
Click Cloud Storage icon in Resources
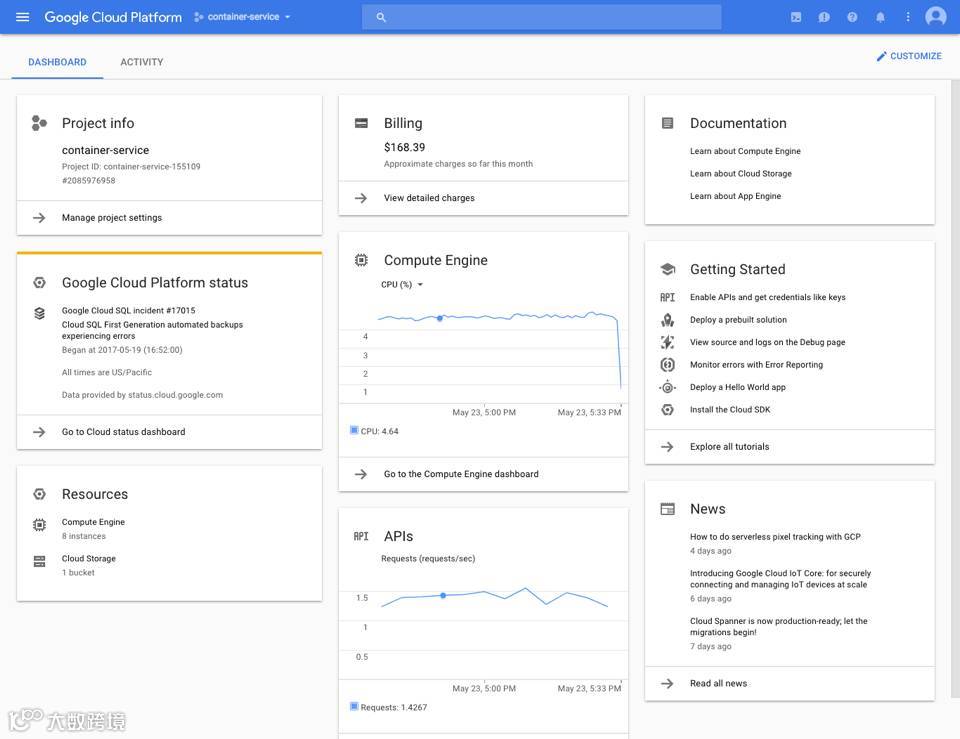(39, 561)
